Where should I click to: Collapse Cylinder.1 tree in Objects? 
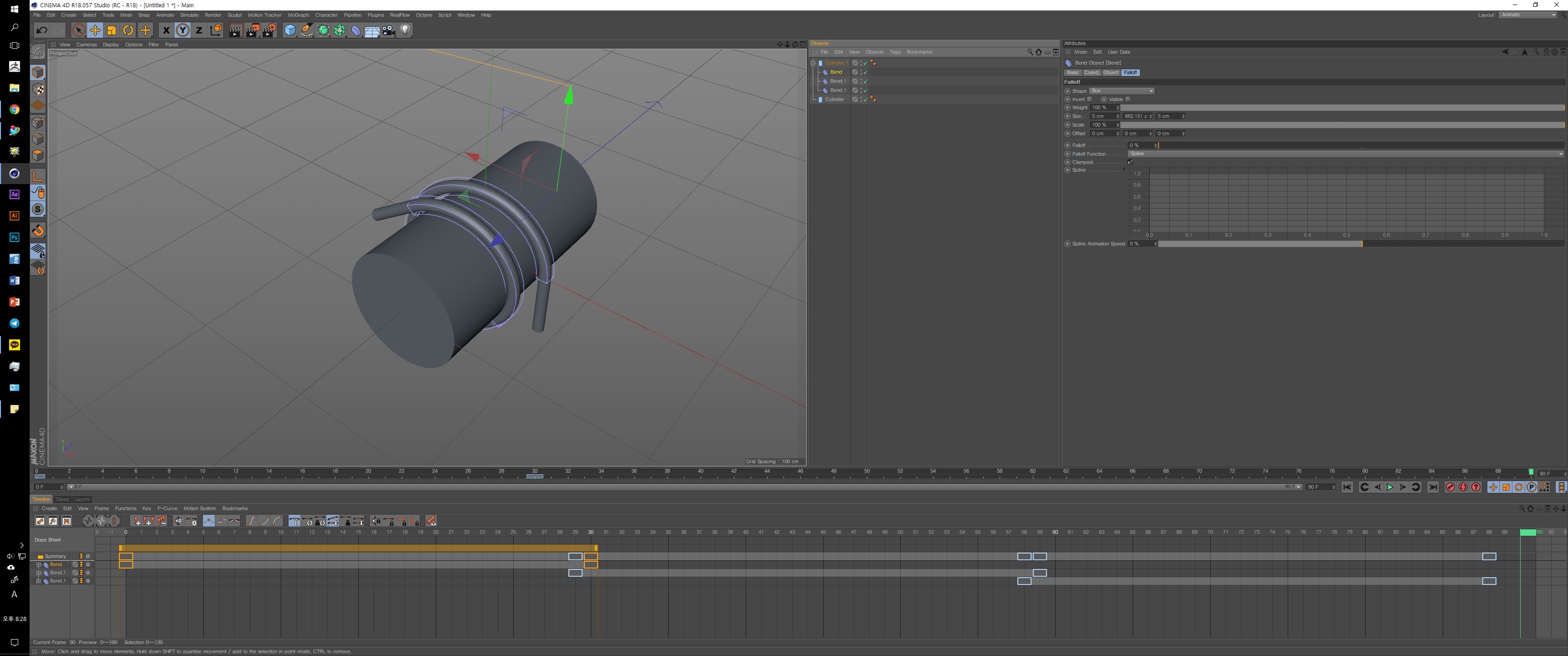coord(813,63)
